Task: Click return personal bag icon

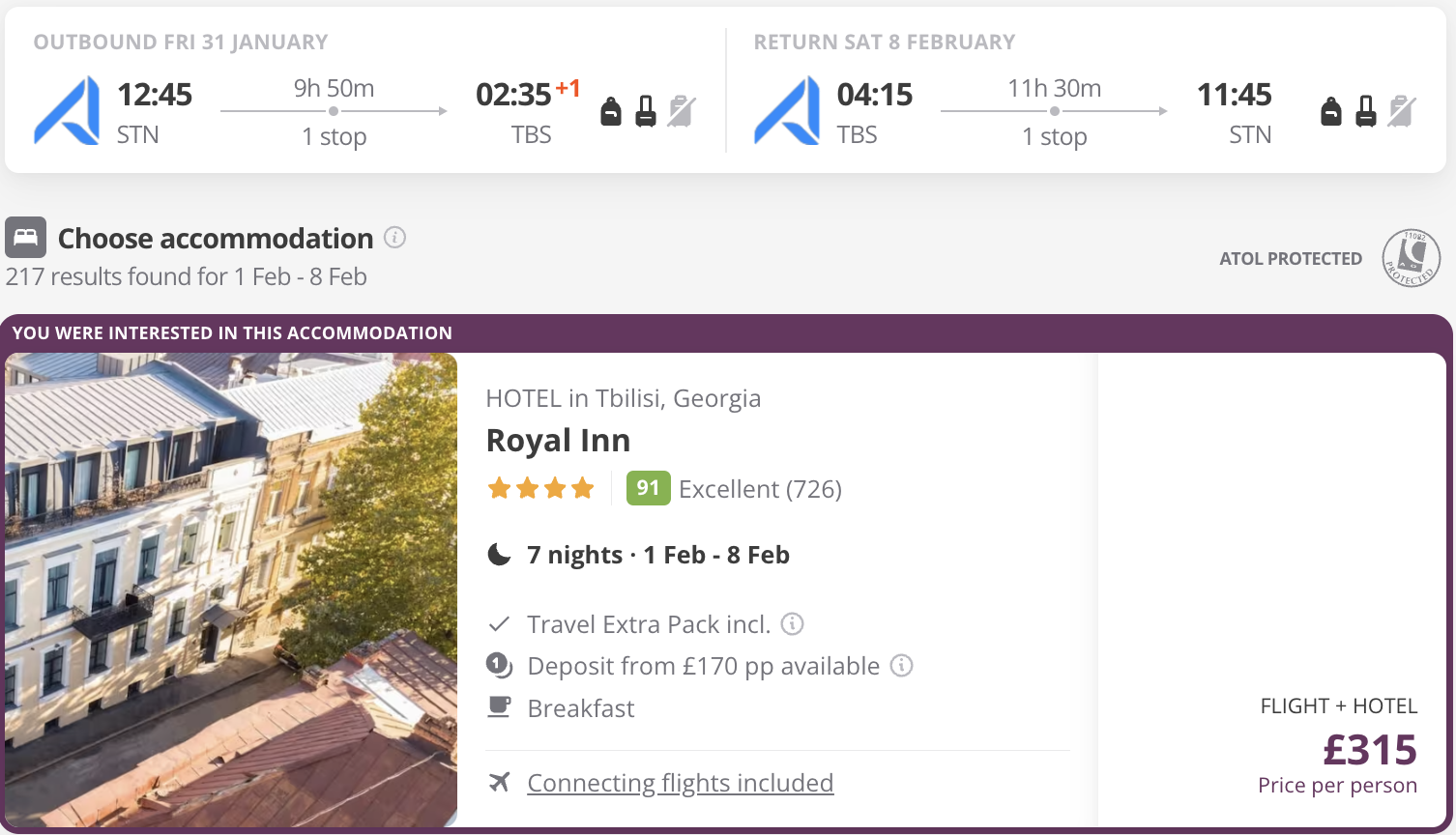Action: [1331, 111]
